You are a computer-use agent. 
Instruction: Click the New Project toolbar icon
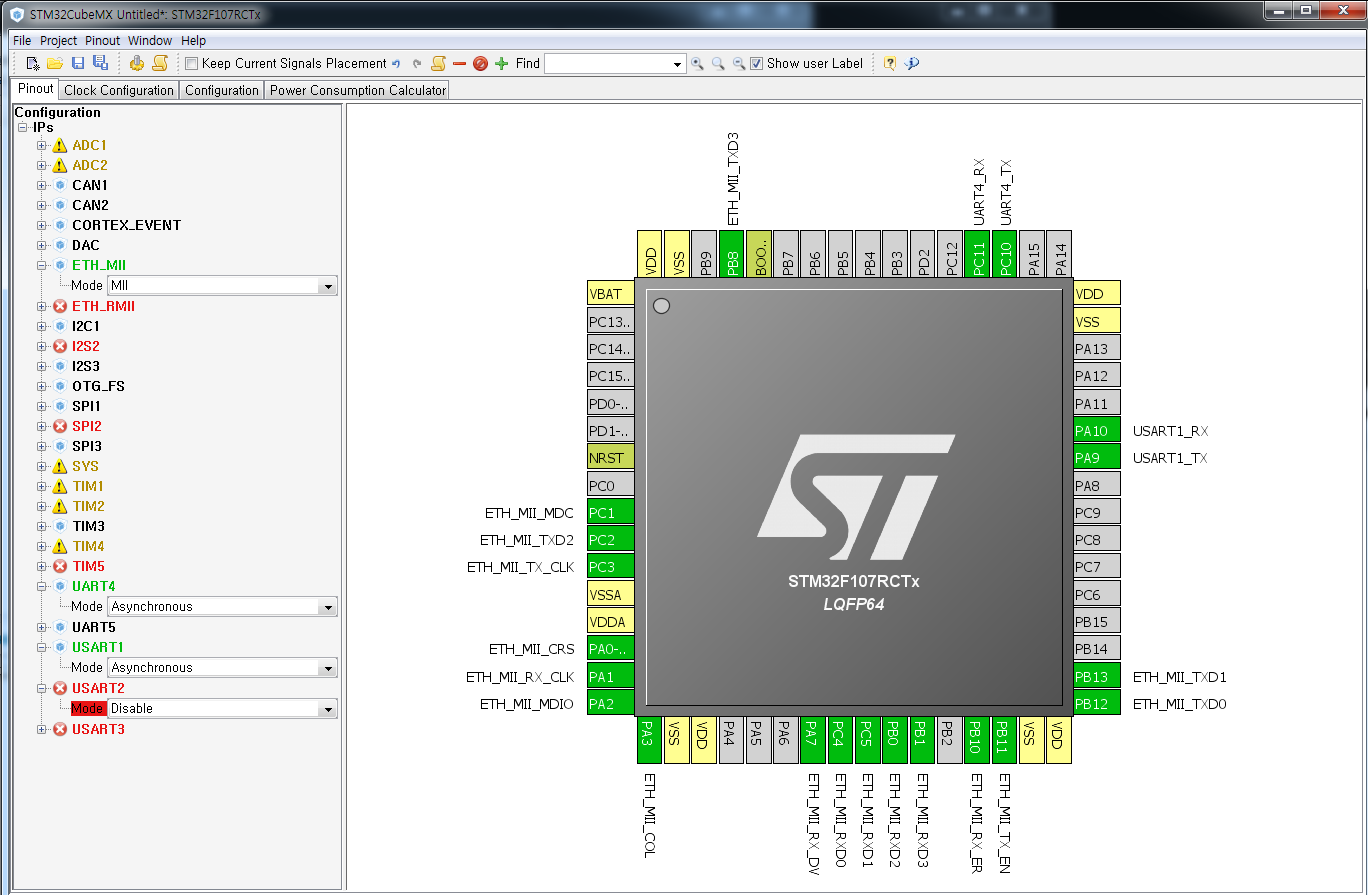click(x=33, y=63)
